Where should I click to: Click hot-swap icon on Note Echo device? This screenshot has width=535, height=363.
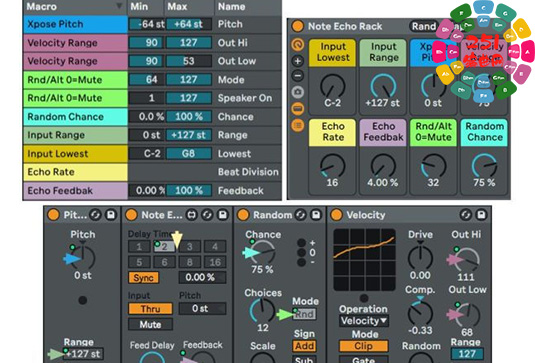pyautogui.click(x=207, y=215)
